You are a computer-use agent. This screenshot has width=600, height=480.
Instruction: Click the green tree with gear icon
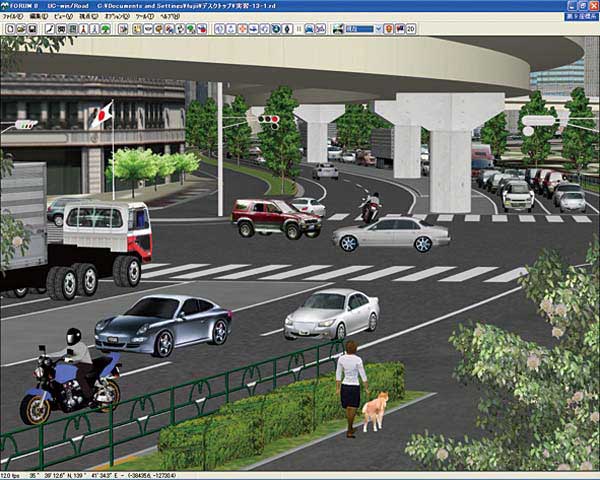(191, 29)
